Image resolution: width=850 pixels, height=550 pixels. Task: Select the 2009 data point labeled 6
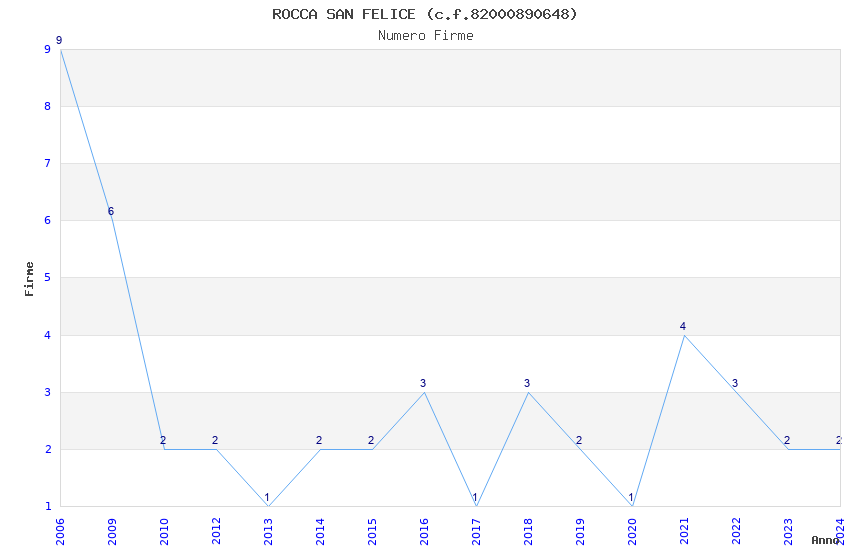point(111,211)
